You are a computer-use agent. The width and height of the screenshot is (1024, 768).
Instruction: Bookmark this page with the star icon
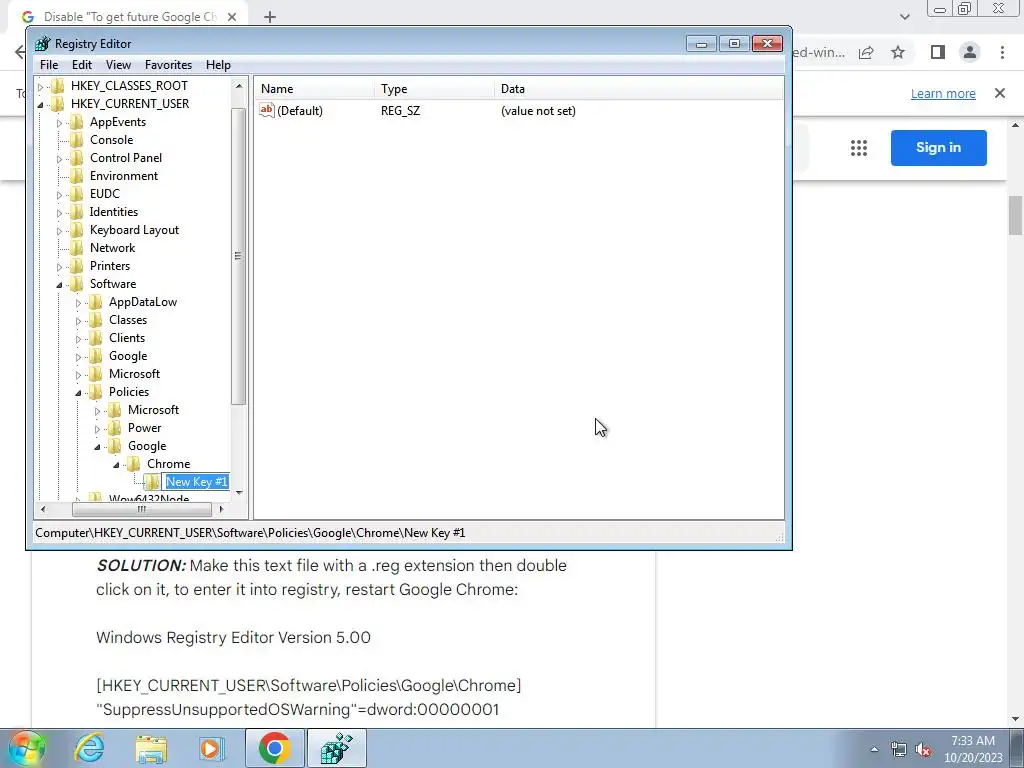[x=898, y=52]
